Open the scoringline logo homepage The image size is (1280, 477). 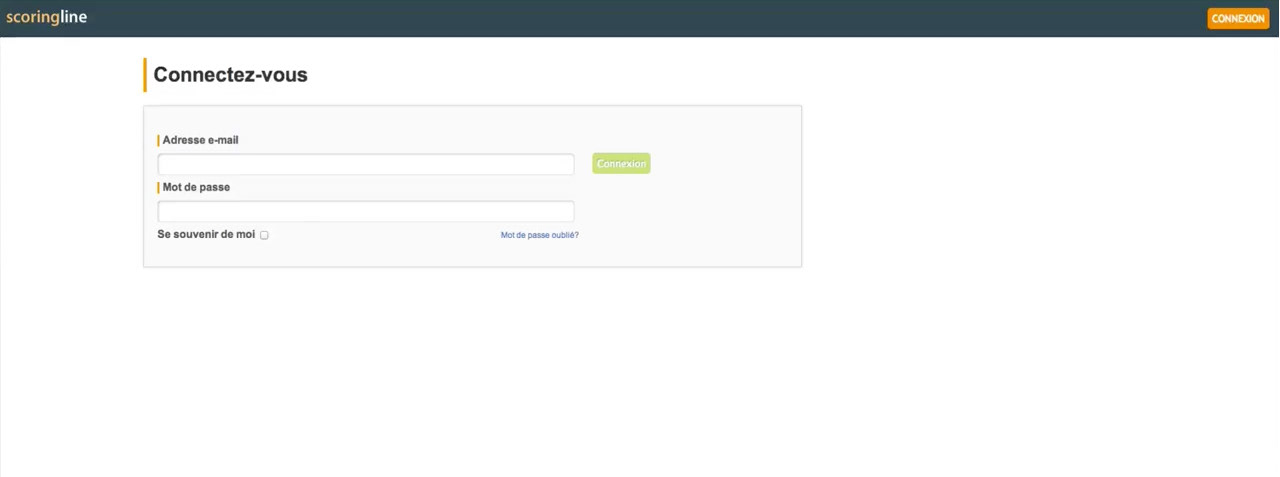(46, 17)
